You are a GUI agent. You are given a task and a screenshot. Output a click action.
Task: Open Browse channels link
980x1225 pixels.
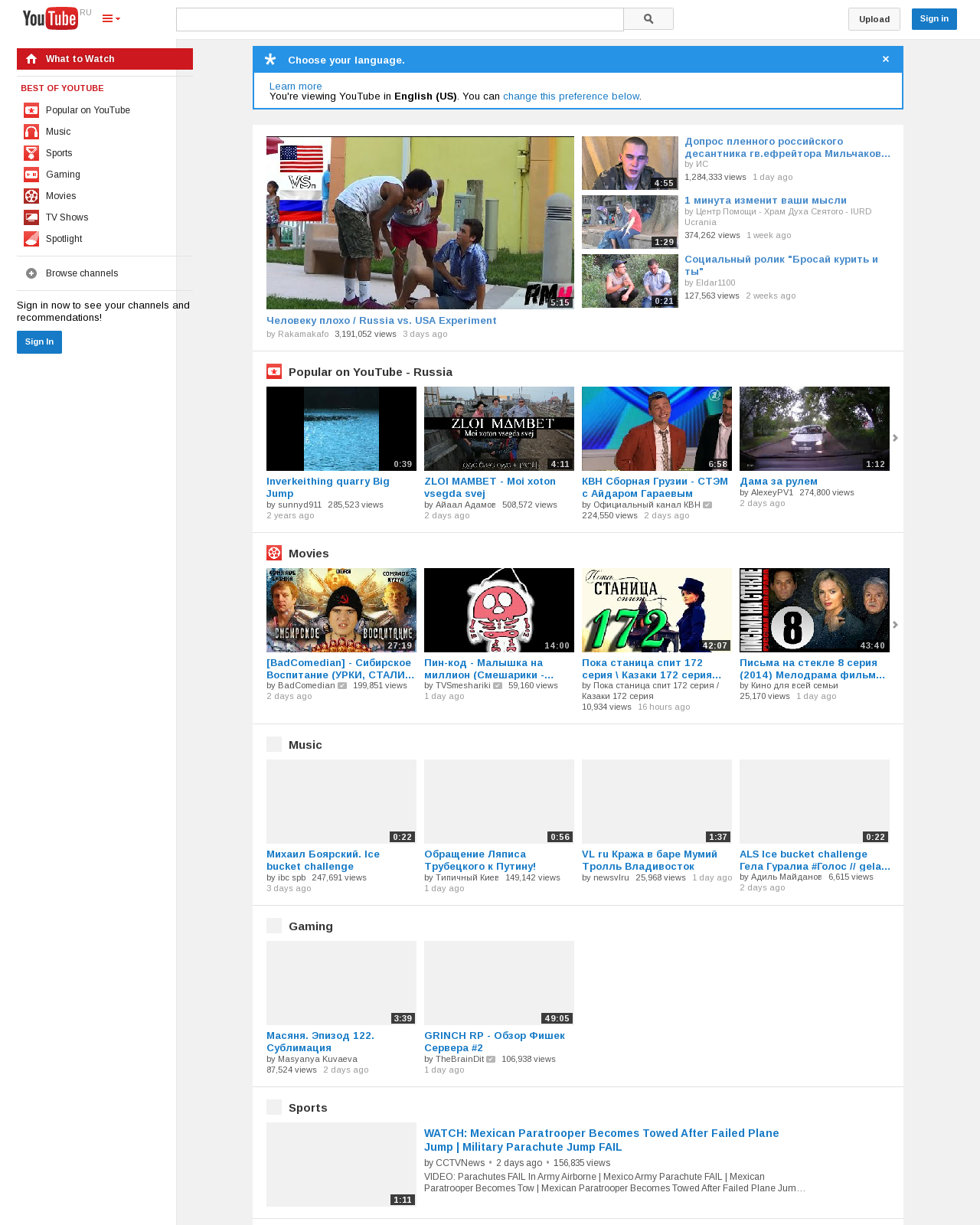click(82, 273)
